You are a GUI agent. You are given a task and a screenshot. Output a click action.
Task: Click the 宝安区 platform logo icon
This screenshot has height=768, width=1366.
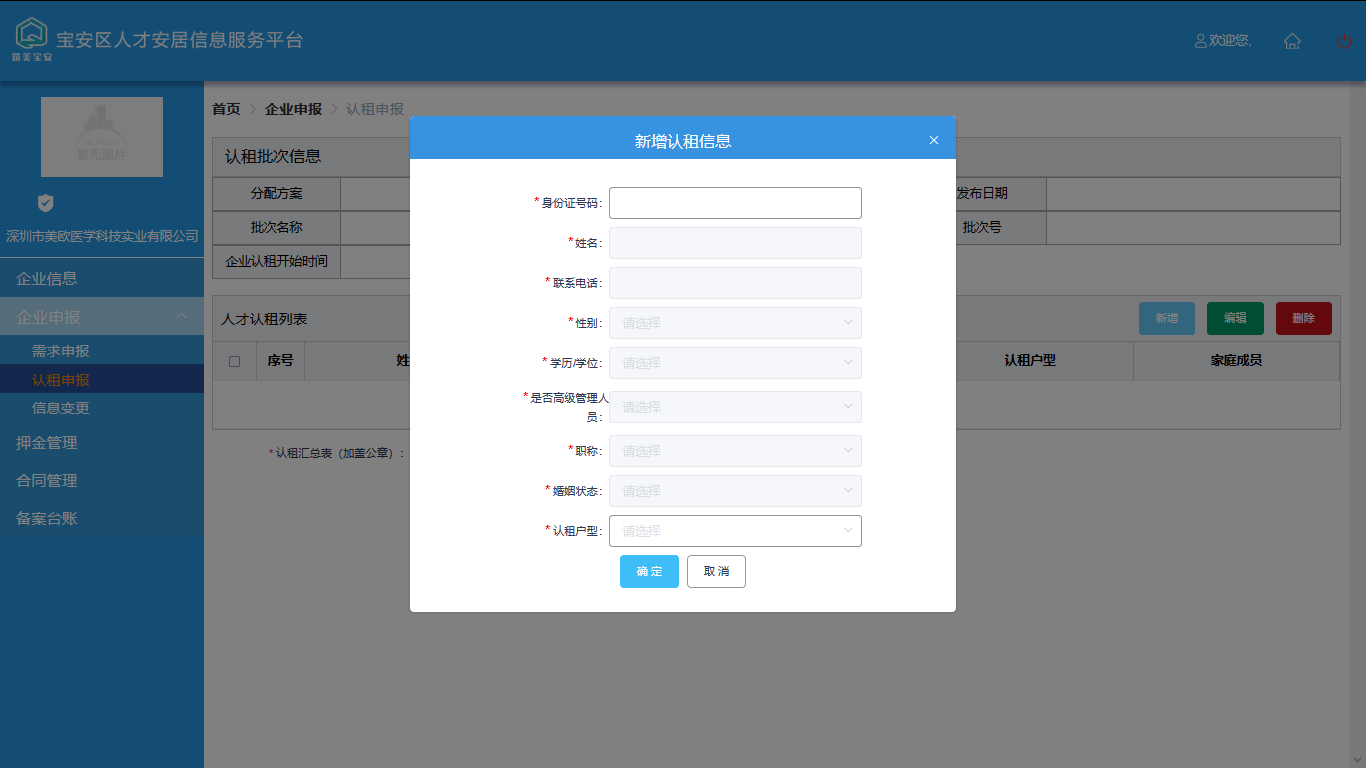(32, 35)
